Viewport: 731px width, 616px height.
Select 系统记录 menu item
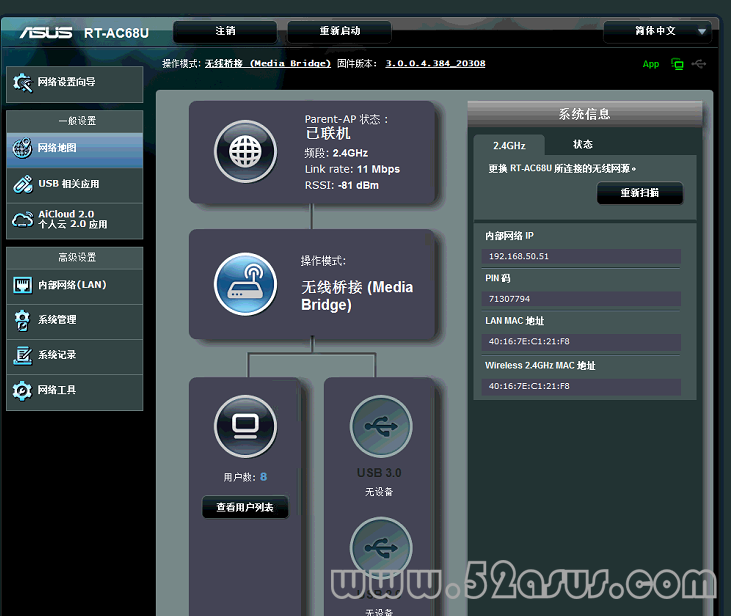[75, 356]
